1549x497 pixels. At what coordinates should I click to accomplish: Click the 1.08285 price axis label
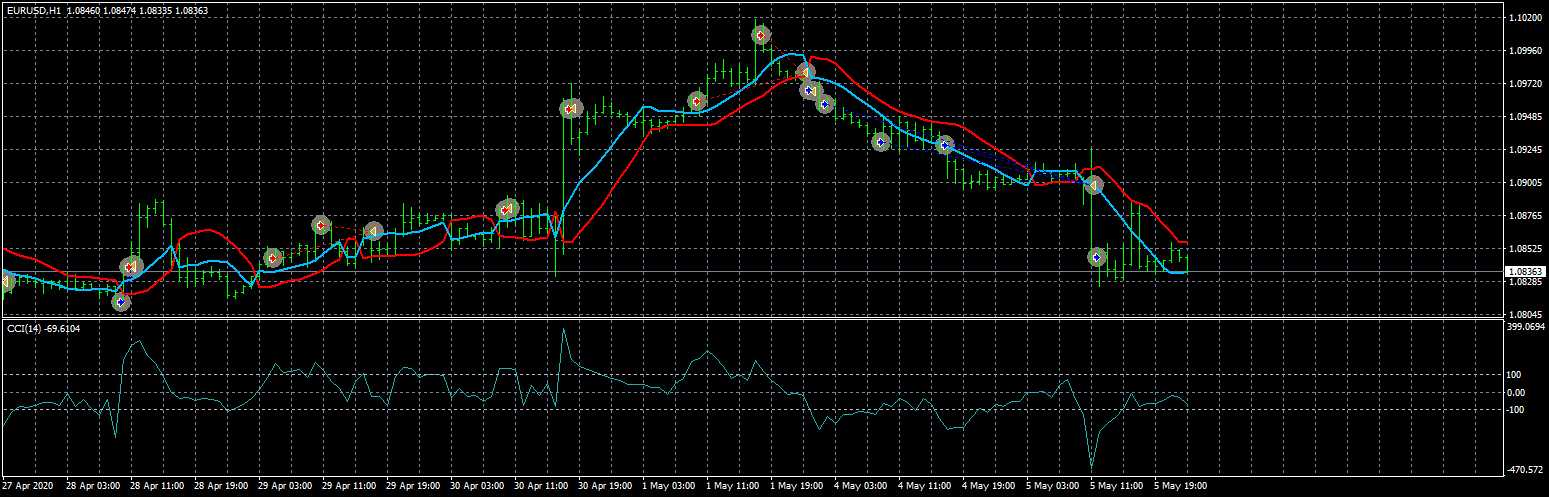coord(1524,282)
